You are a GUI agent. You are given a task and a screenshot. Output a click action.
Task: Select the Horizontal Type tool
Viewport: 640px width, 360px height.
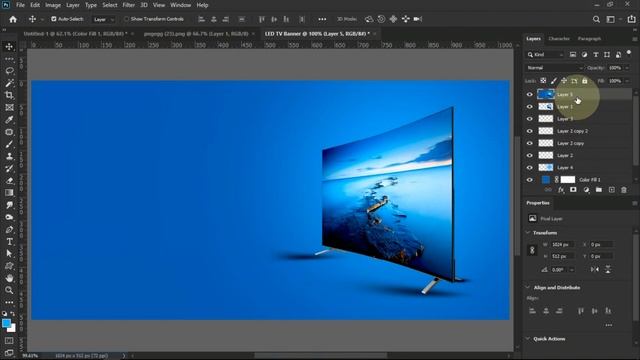coord(9,242)
